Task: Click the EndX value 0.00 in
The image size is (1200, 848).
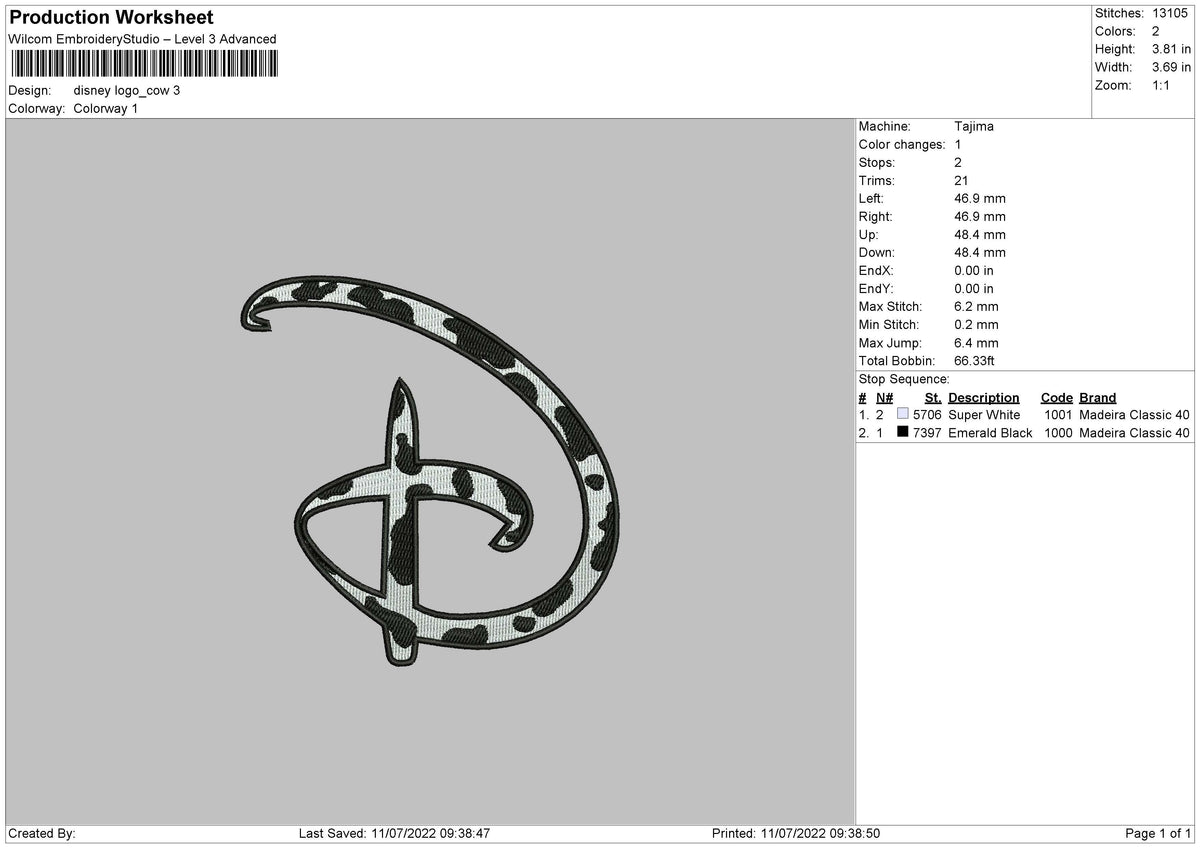Action: pyautogui.click(x=974, y=271)
